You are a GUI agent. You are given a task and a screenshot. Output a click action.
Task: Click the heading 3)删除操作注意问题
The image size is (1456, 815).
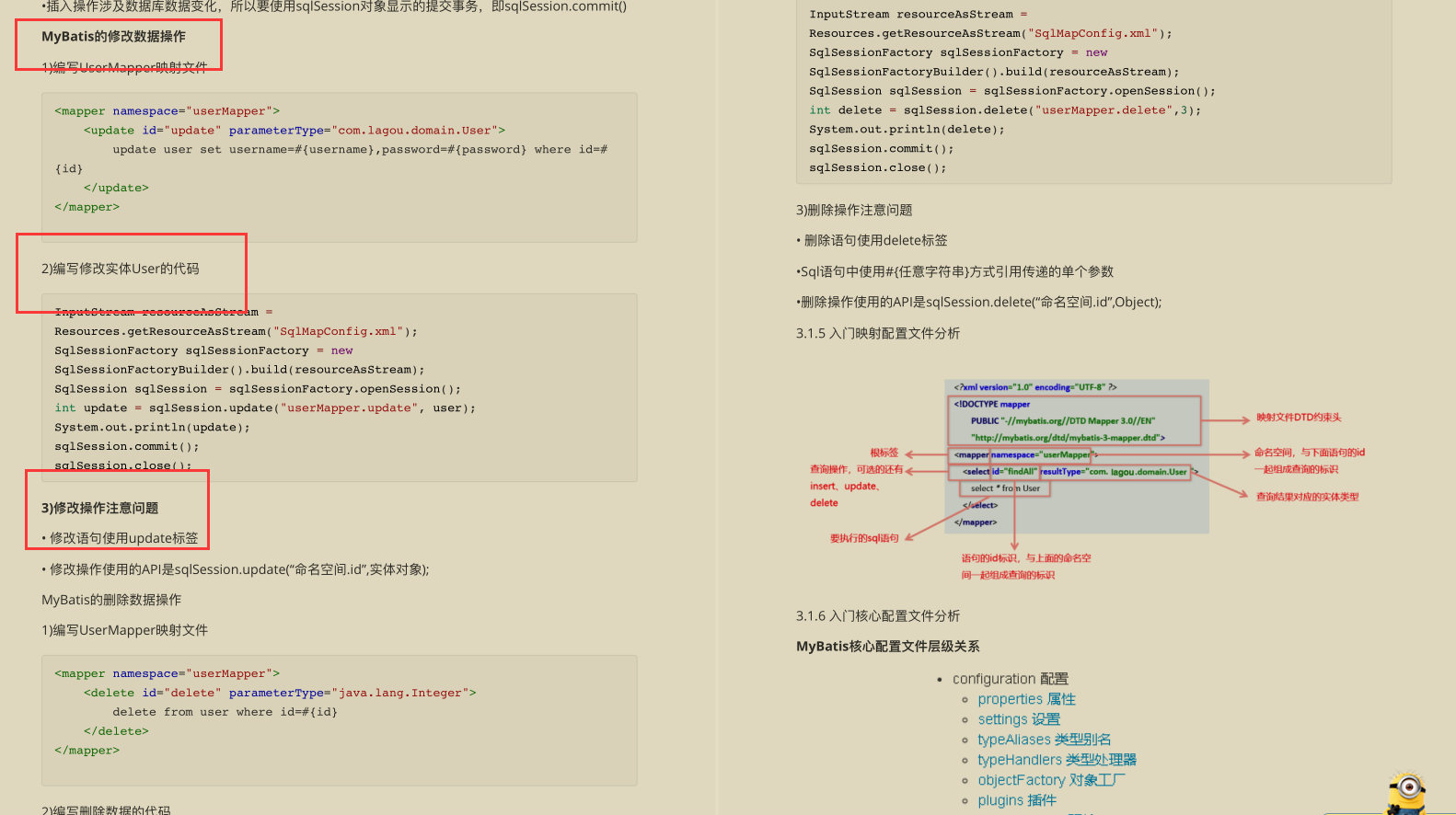click(x=854, y=210)
